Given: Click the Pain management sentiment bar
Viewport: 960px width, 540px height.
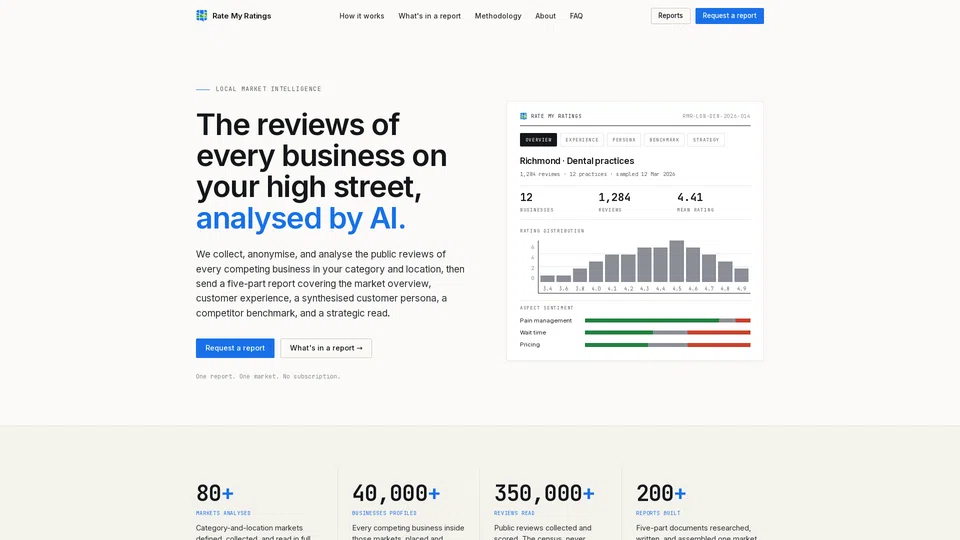Looking at the screenshot, I should [667, 320].
